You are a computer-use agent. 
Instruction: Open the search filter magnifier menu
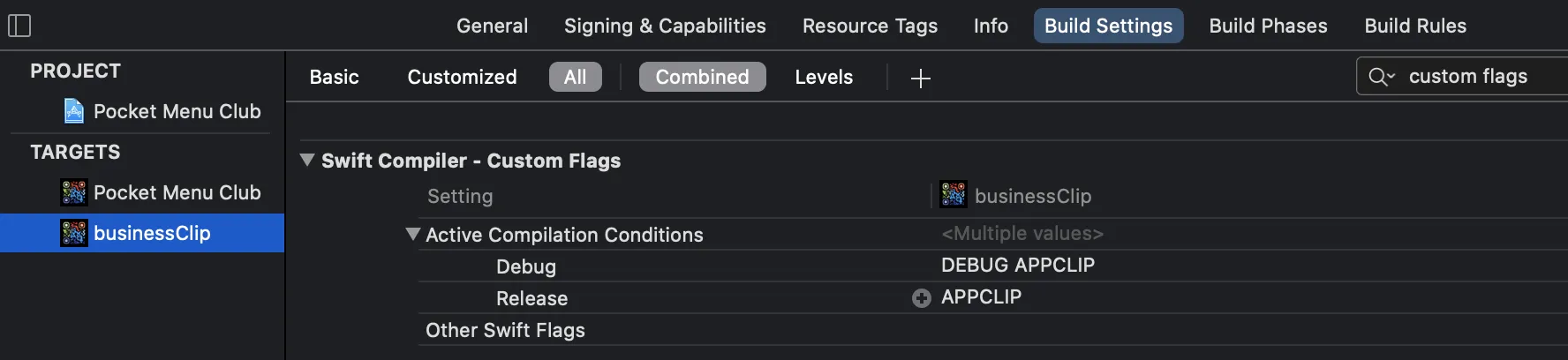1381,77
